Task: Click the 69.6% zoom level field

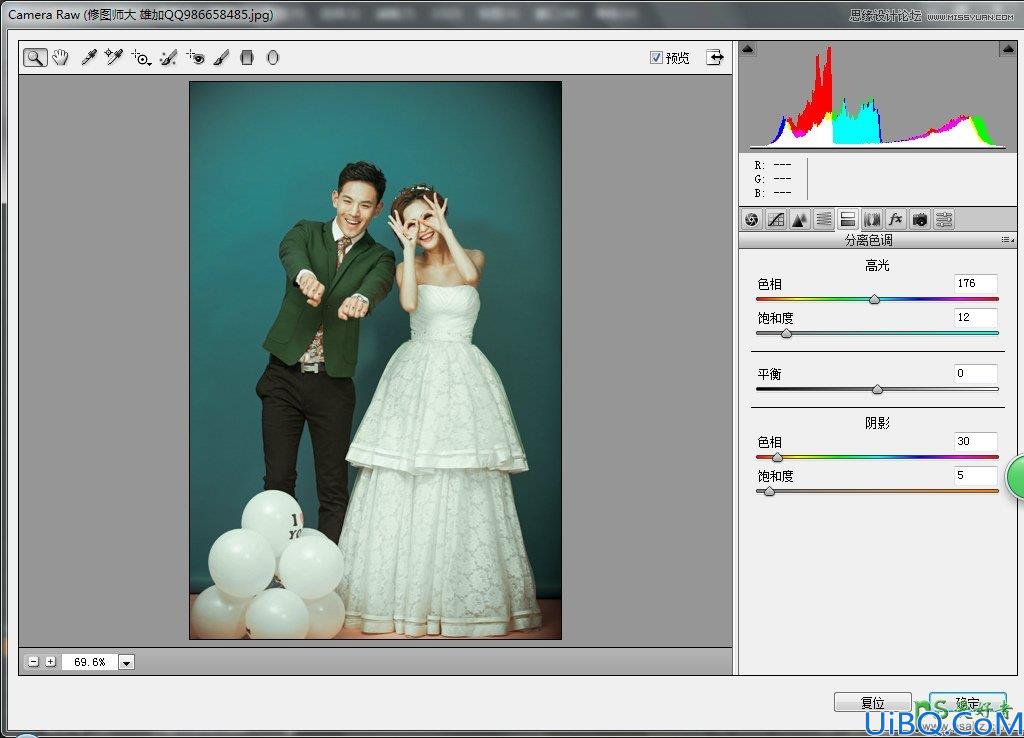Action: point(89,662)
